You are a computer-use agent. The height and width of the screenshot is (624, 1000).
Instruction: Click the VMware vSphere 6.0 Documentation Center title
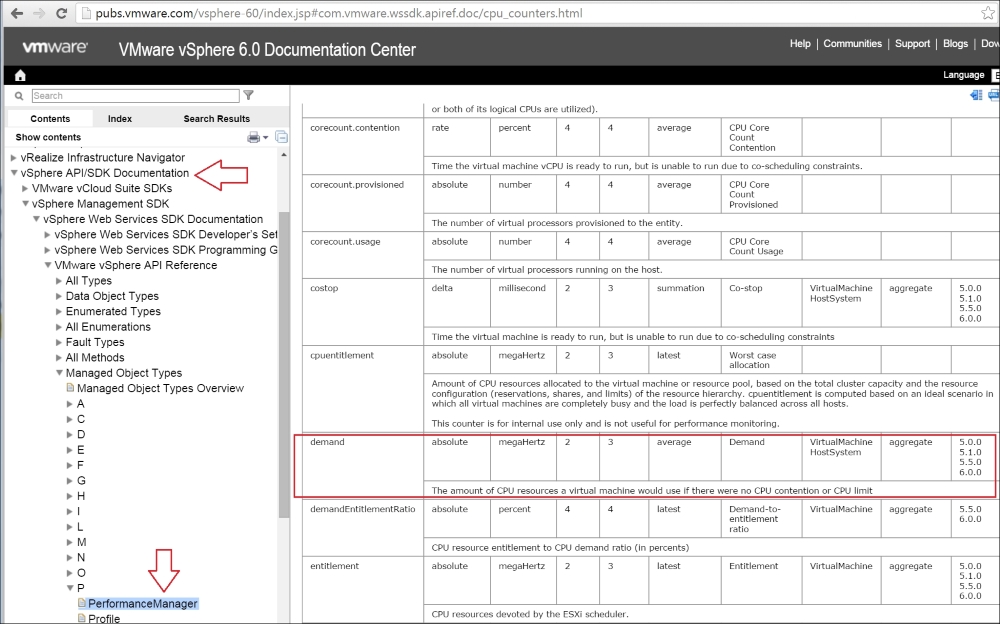click(x=267, y=50)
